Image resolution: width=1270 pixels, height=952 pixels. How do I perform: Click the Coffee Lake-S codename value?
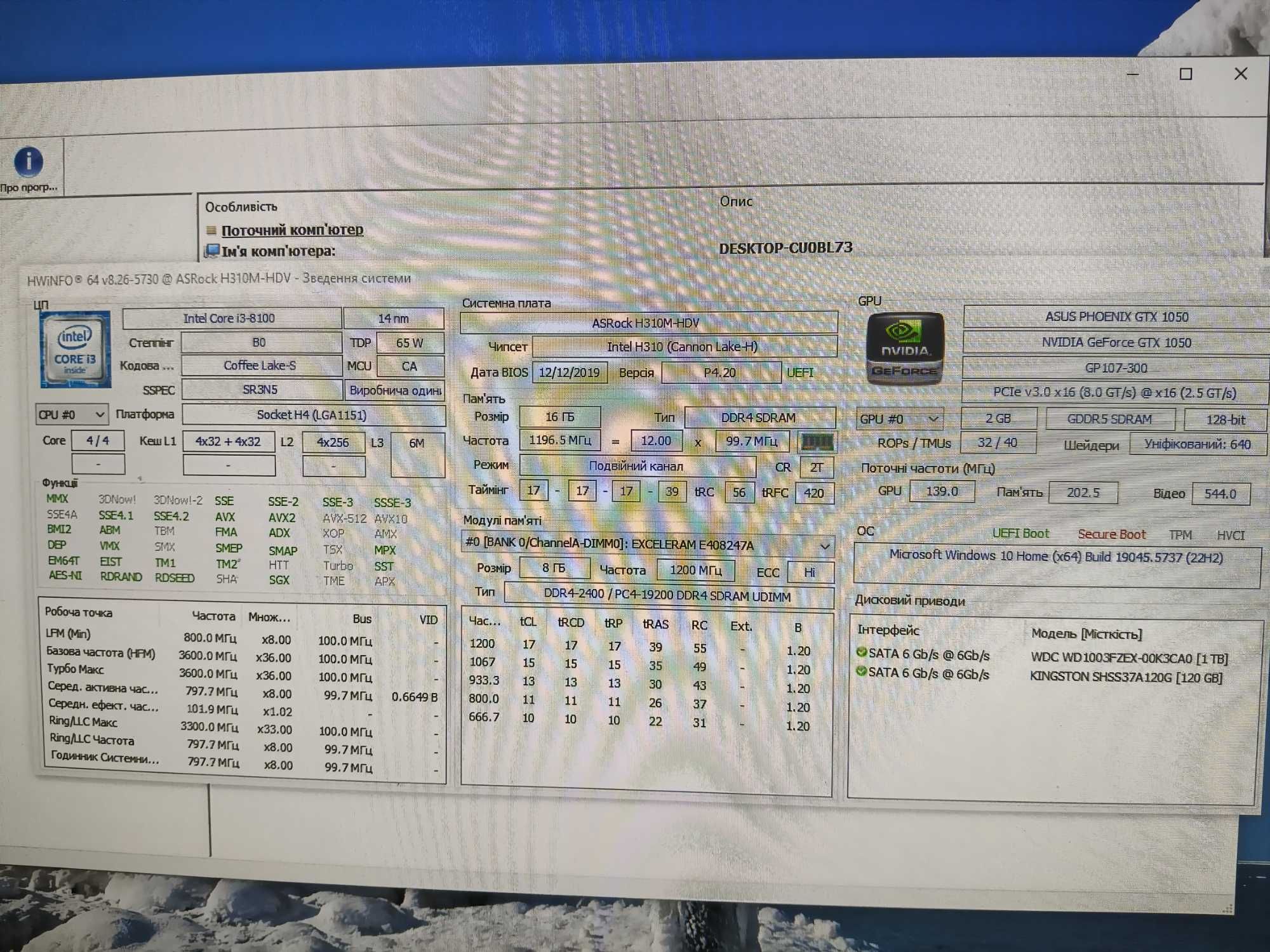click(261, 366)
